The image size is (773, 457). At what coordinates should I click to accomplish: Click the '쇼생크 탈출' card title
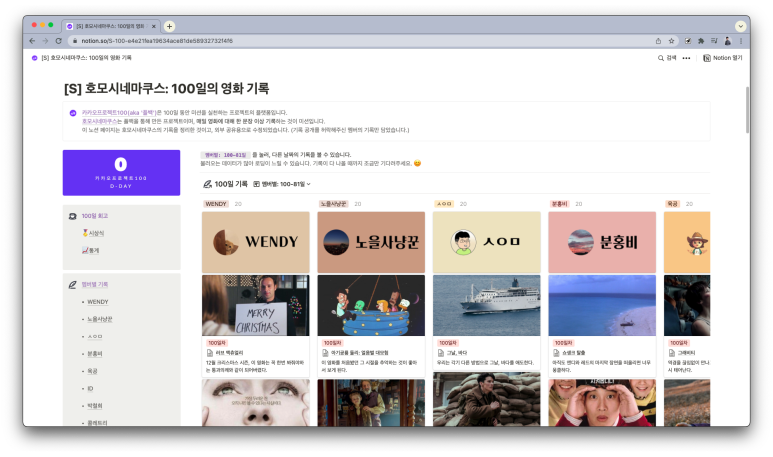tap(574, 353)
